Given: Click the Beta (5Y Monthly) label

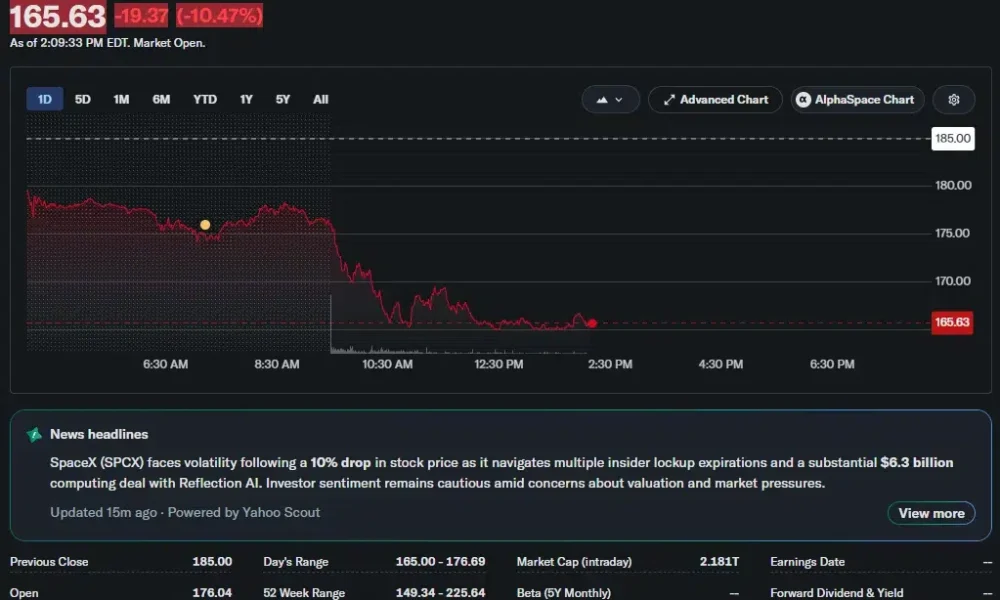Looking at the screenshot, I should point(563,592).
